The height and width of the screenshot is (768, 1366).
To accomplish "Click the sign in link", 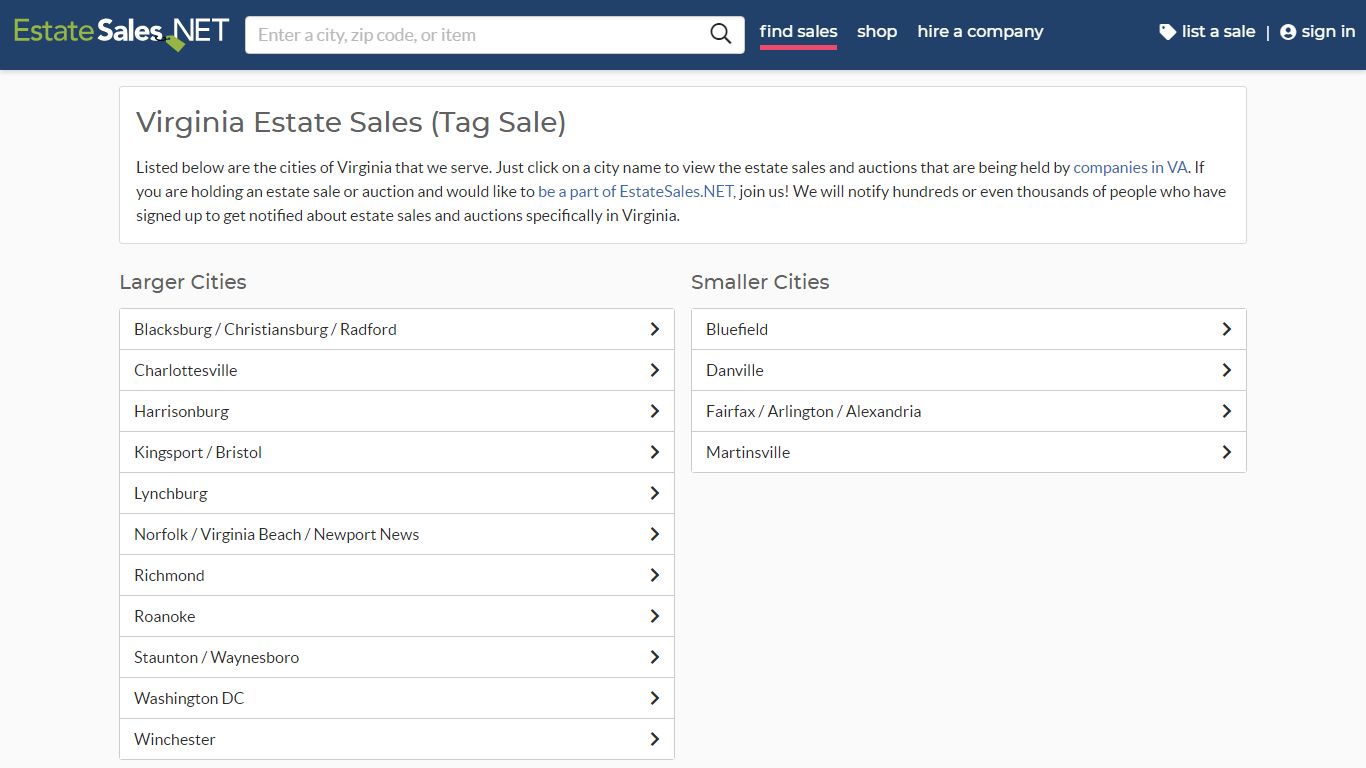I will click(x=1318, y=32).
